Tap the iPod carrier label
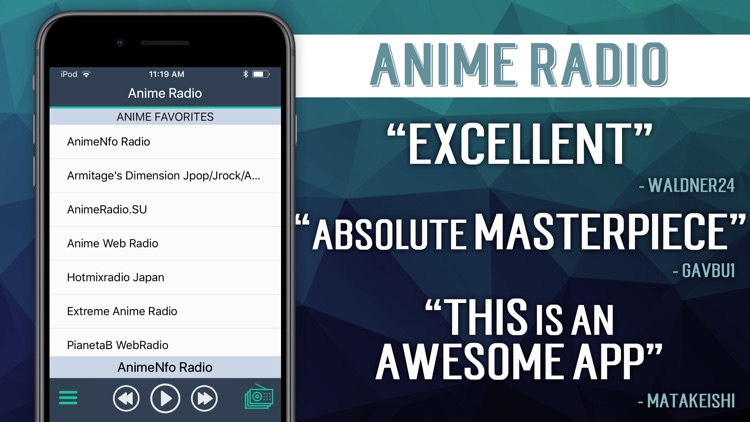Image resolution: width=750 pixels, height=422 pixels. [x=69, y=74]
